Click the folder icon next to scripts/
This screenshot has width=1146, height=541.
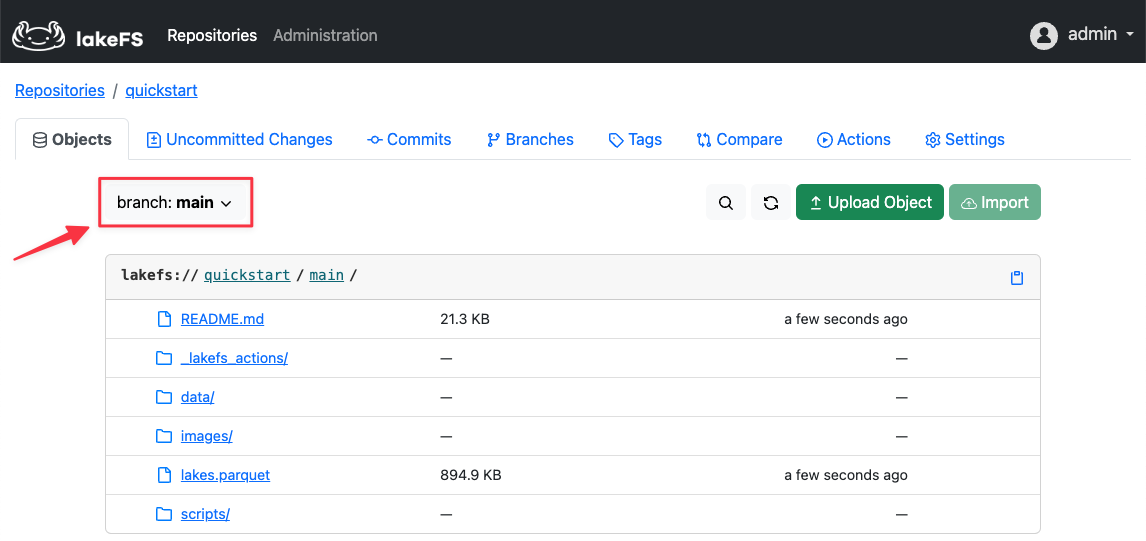(164, 514)
